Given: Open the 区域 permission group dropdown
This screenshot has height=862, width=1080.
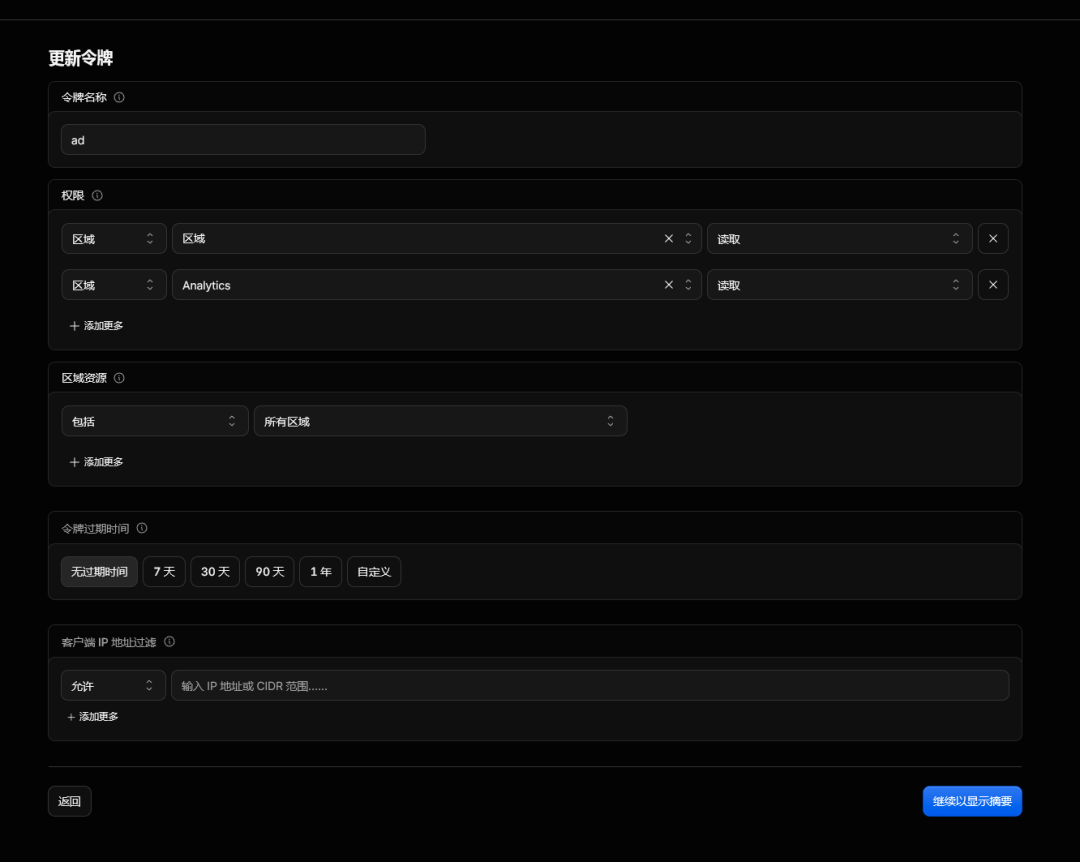Looking at the screenshot, I should (x=437, y=238).
